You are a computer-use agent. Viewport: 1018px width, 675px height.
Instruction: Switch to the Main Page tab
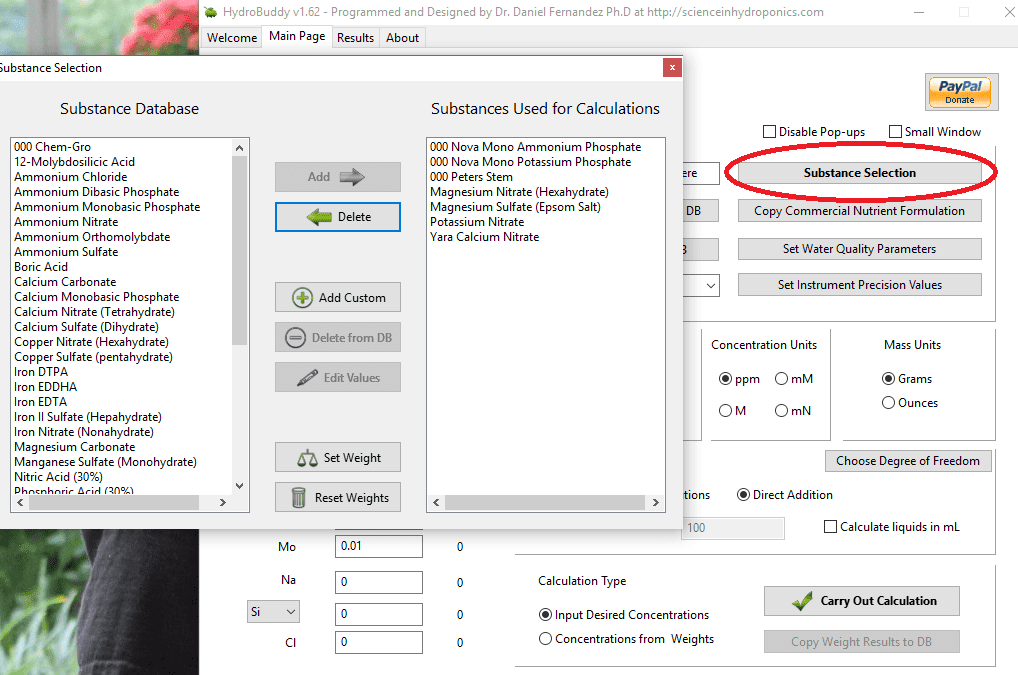point(297,36)
